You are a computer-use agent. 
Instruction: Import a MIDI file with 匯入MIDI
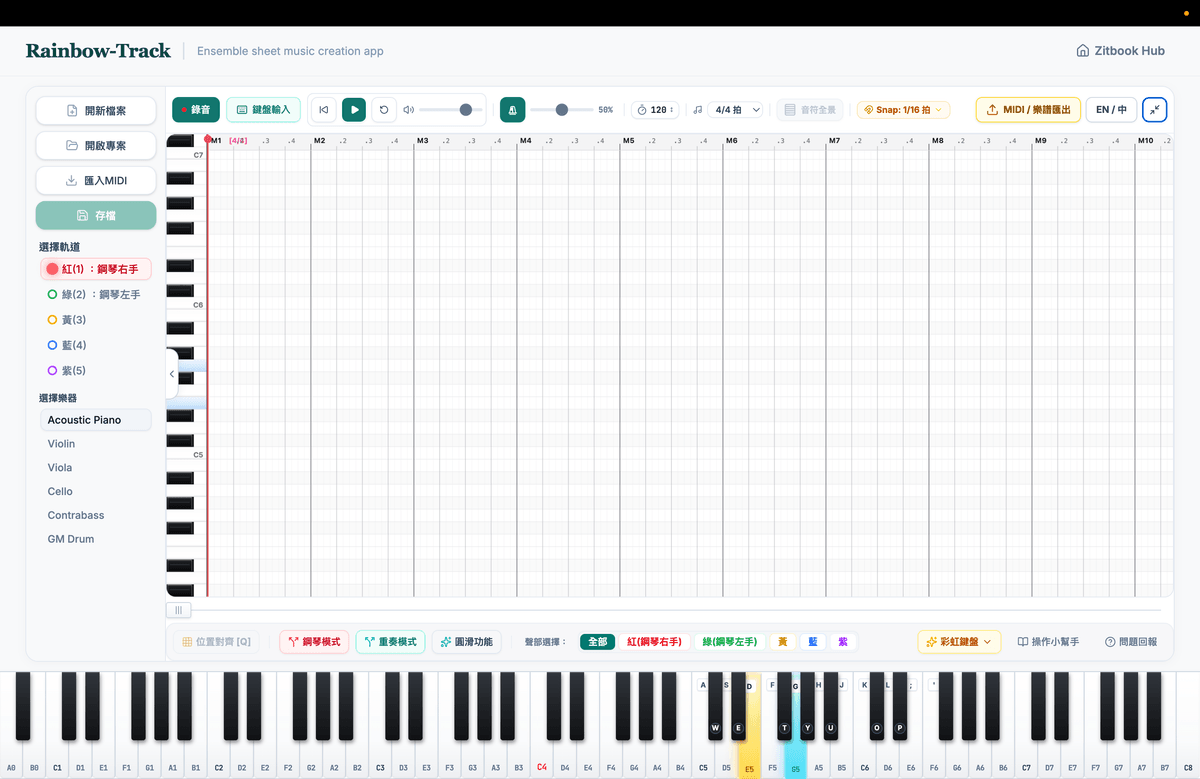click(96, 181)
